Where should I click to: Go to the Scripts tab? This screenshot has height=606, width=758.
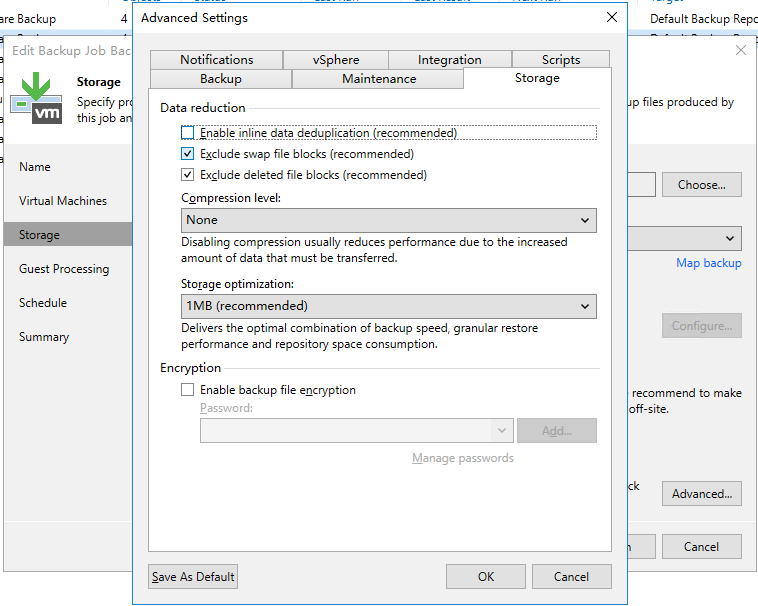(x=560, y=60)
